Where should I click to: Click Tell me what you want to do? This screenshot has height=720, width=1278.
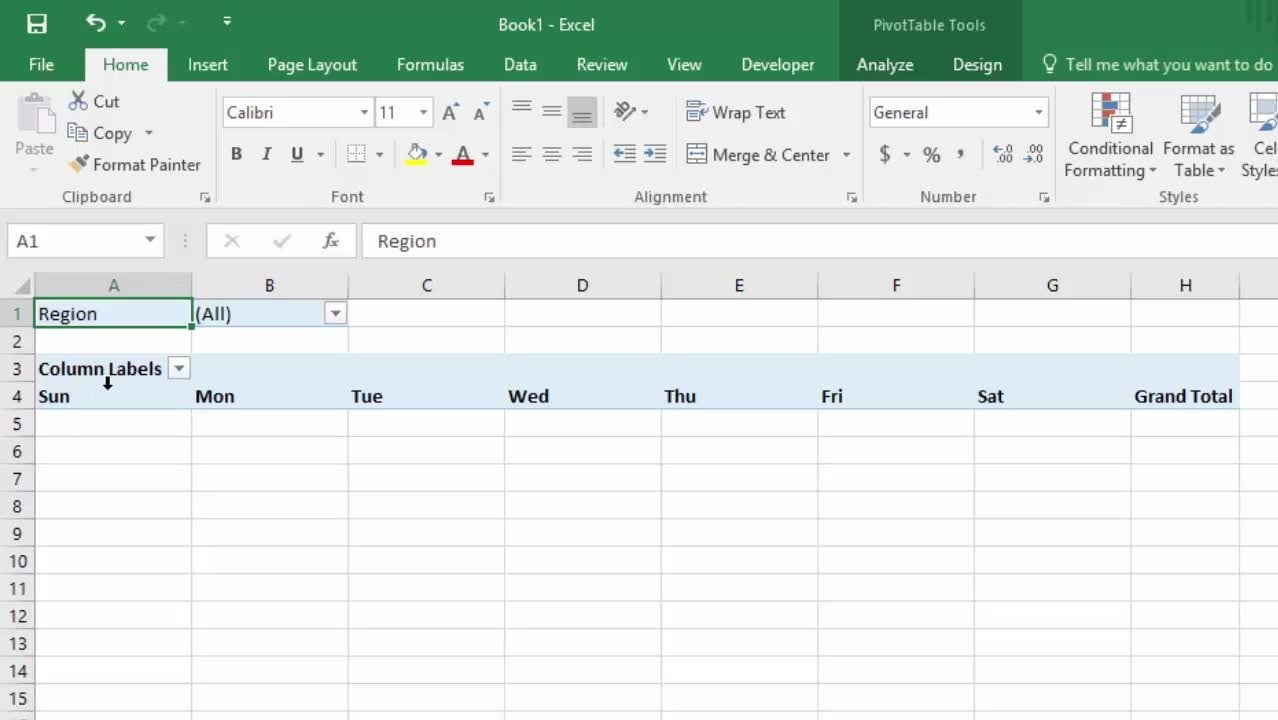pyautogui.click(x=1160, y=64)
